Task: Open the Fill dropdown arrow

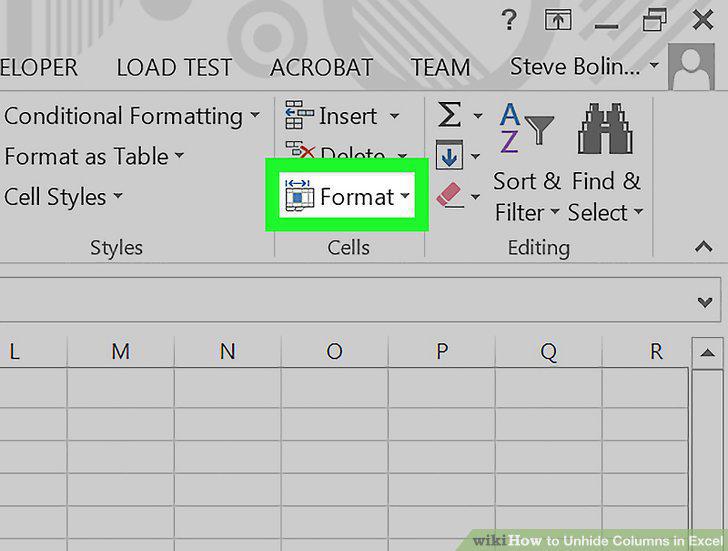Action: coord(475,156)
